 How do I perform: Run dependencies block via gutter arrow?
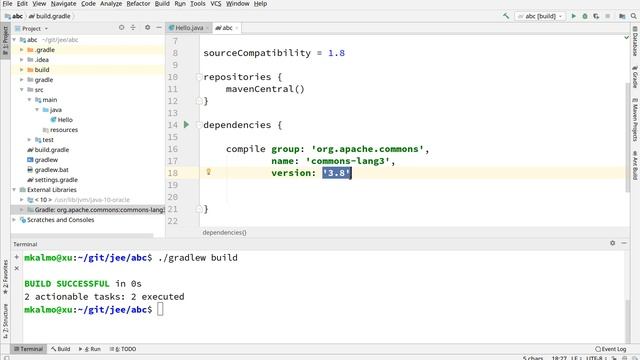point(186,124)
